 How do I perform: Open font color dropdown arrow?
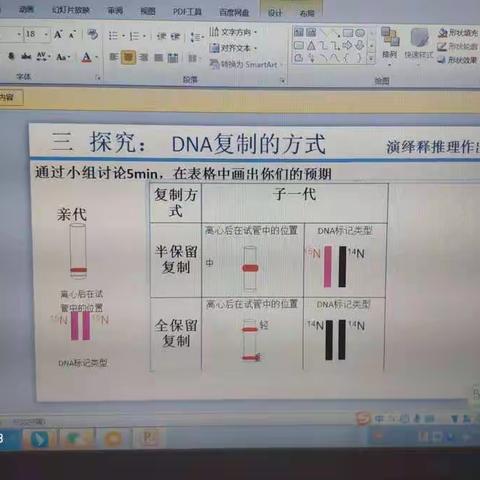(97, 58)
